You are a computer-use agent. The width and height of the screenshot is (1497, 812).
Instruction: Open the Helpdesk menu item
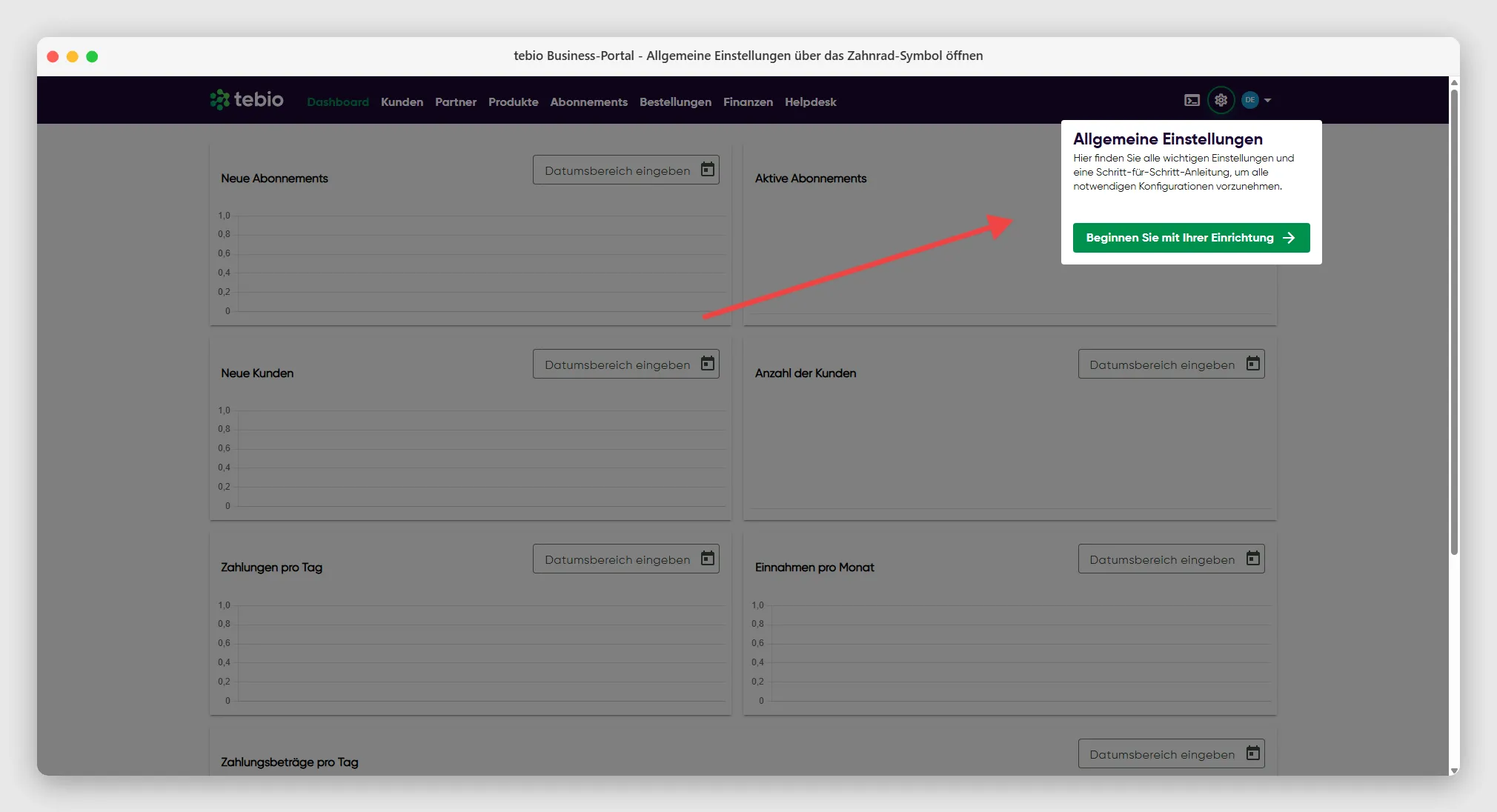[x=810, y=102]
